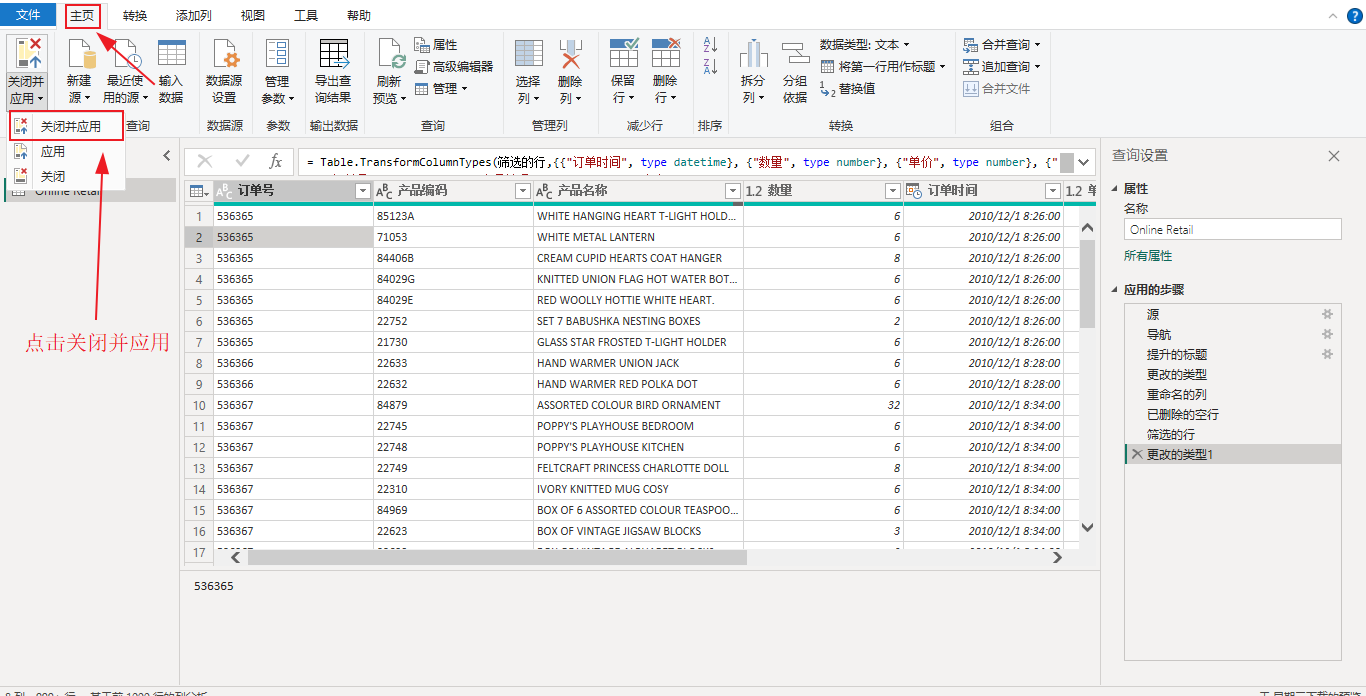The image size is (1366, 696).
Task: Click the cell WHITE METAL LANTERN
Action: pos(638,237)
